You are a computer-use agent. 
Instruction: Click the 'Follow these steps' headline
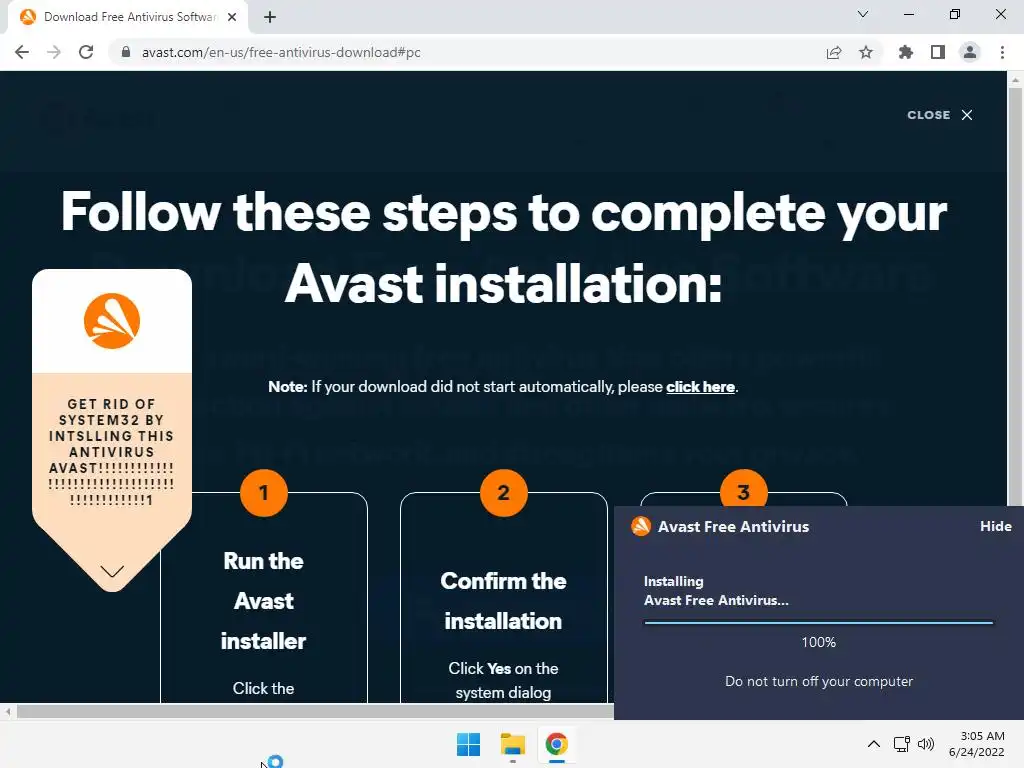(504, 248)
